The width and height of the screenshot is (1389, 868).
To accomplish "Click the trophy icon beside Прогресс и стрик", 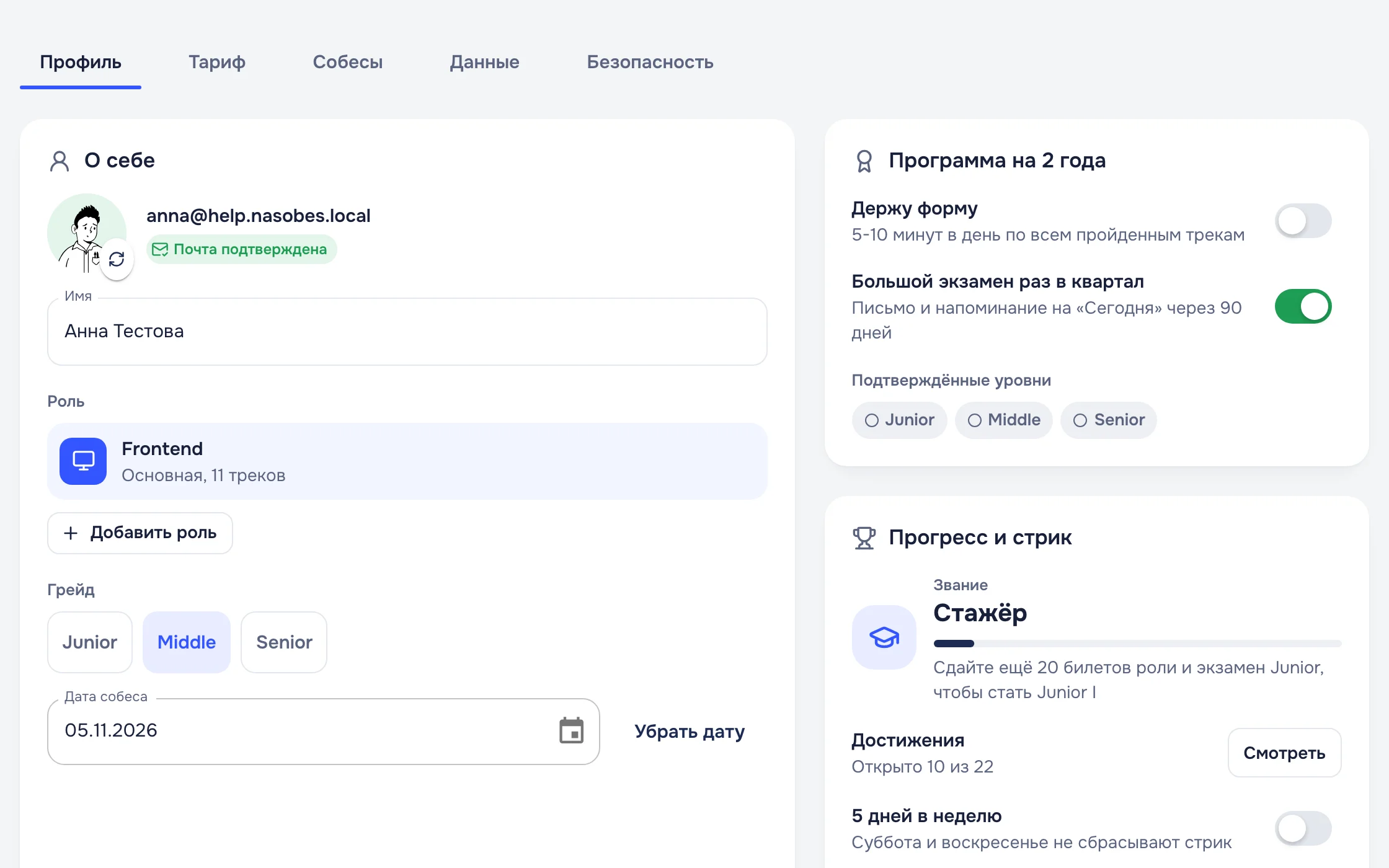I will [864, 538].
